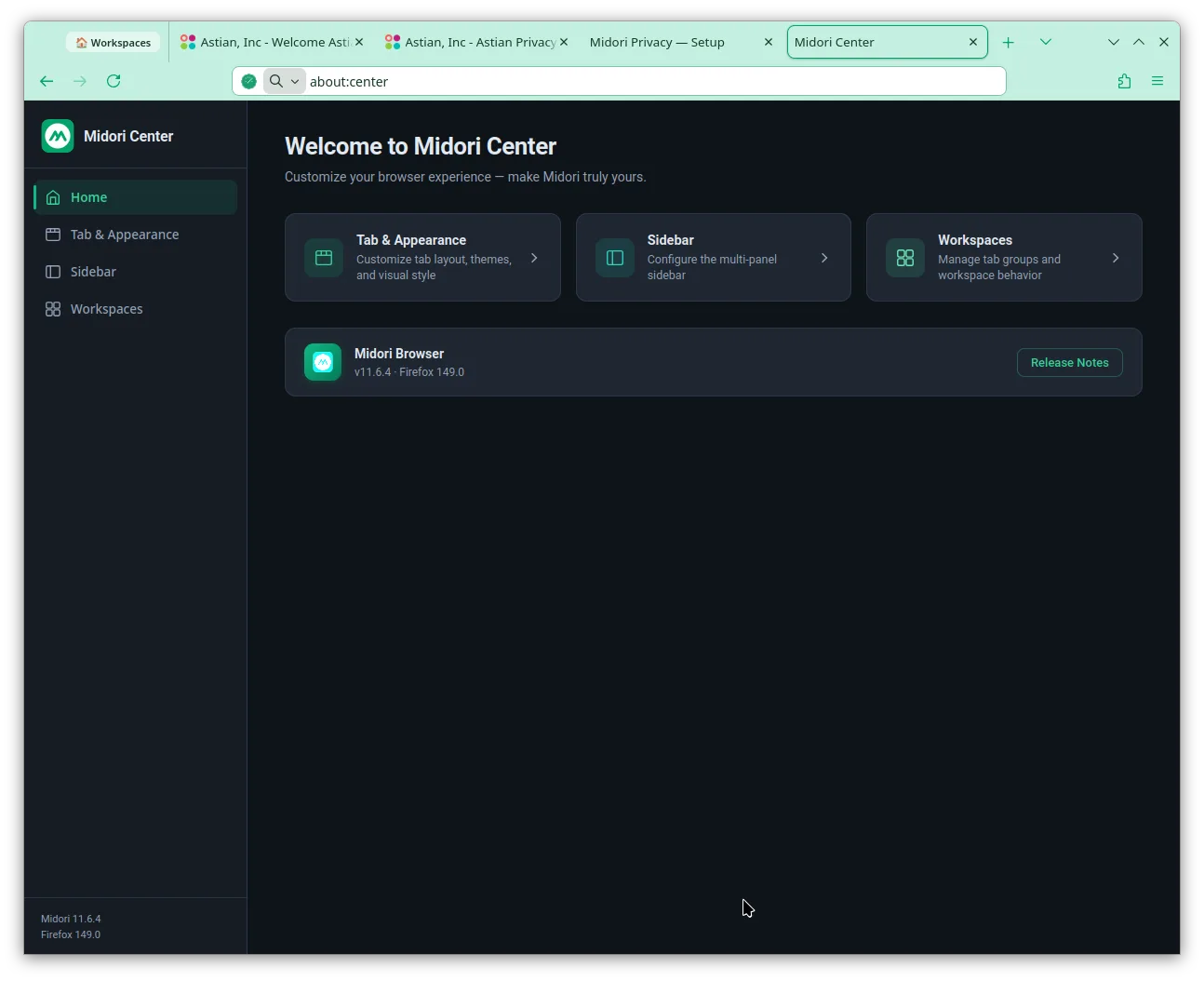Image resolution: width=1204 pixels, height=981 pixels.
Task: Close the Midori Privacy — Setup tab
Action: 769,42
